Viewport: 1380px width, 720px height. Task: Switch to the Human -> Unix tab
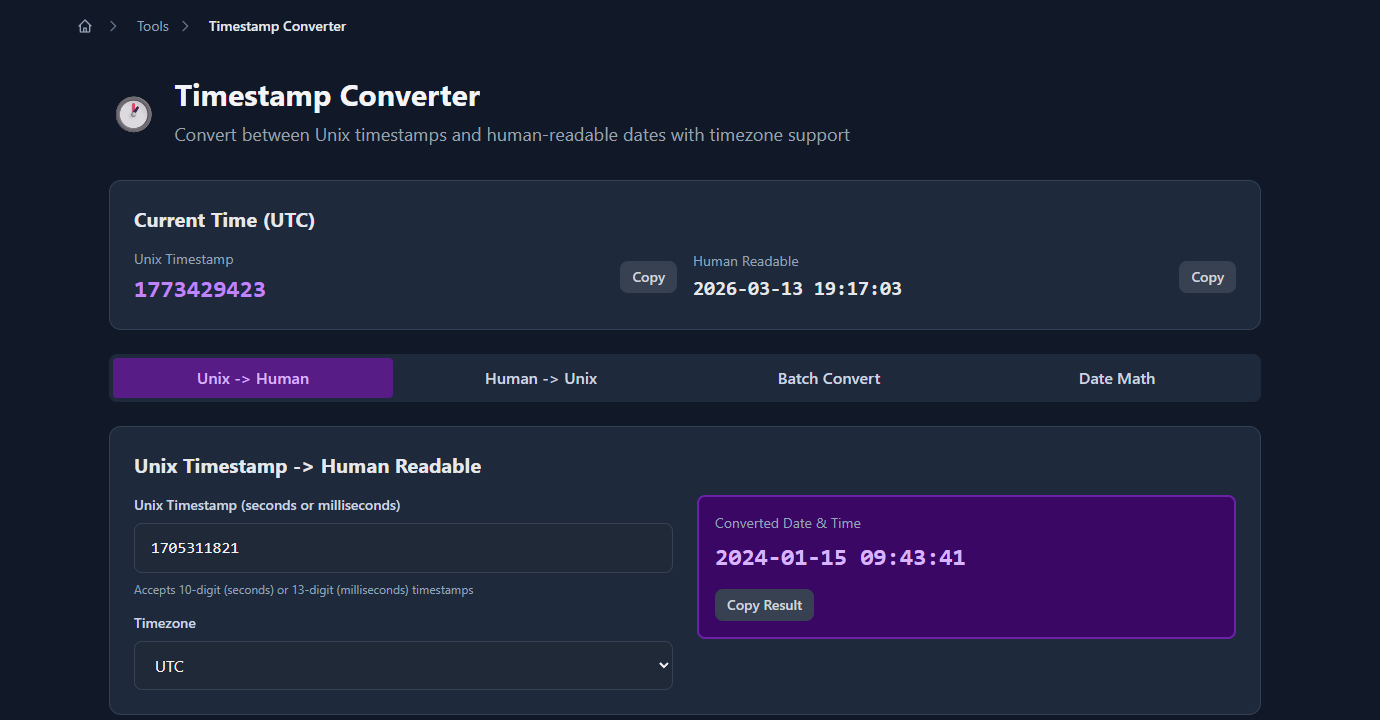541,378
